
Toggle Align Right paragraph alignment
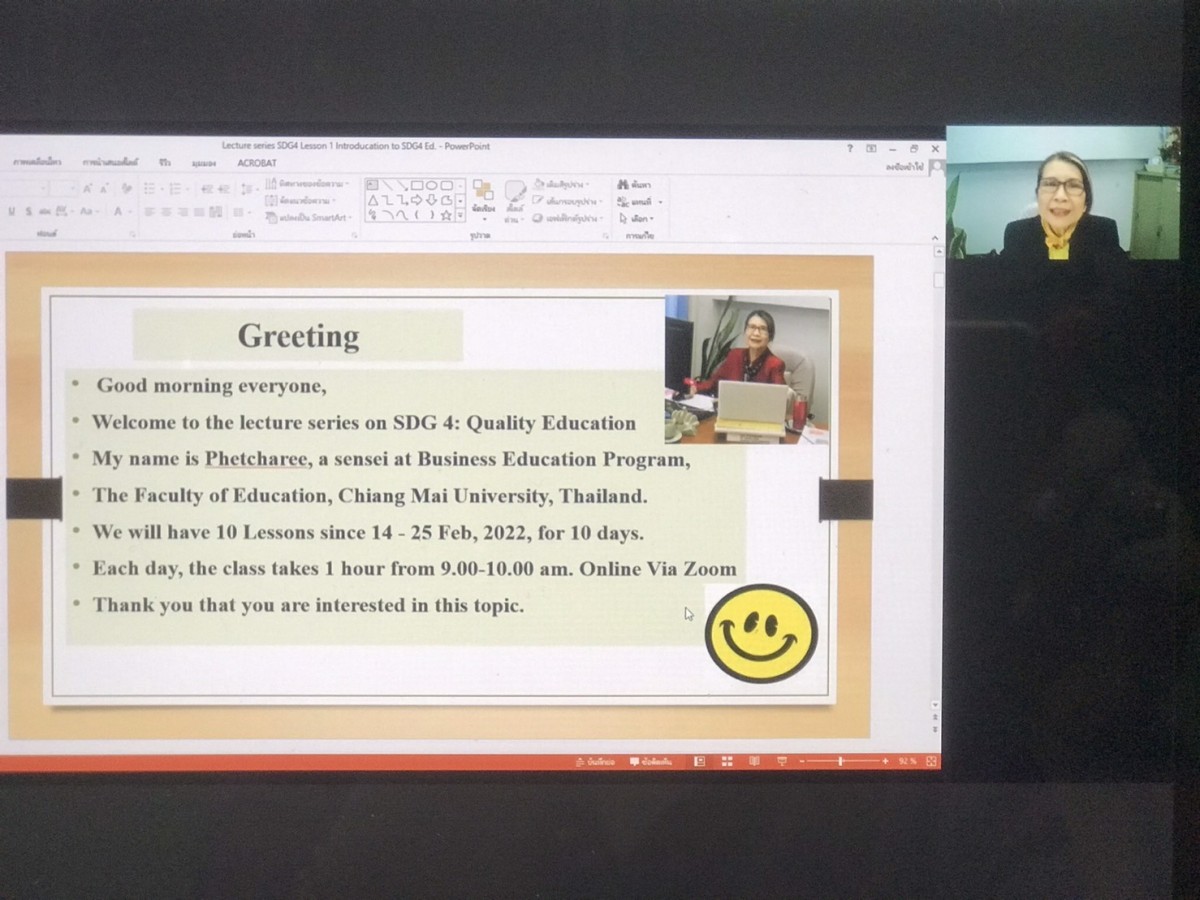coord(182,211)
